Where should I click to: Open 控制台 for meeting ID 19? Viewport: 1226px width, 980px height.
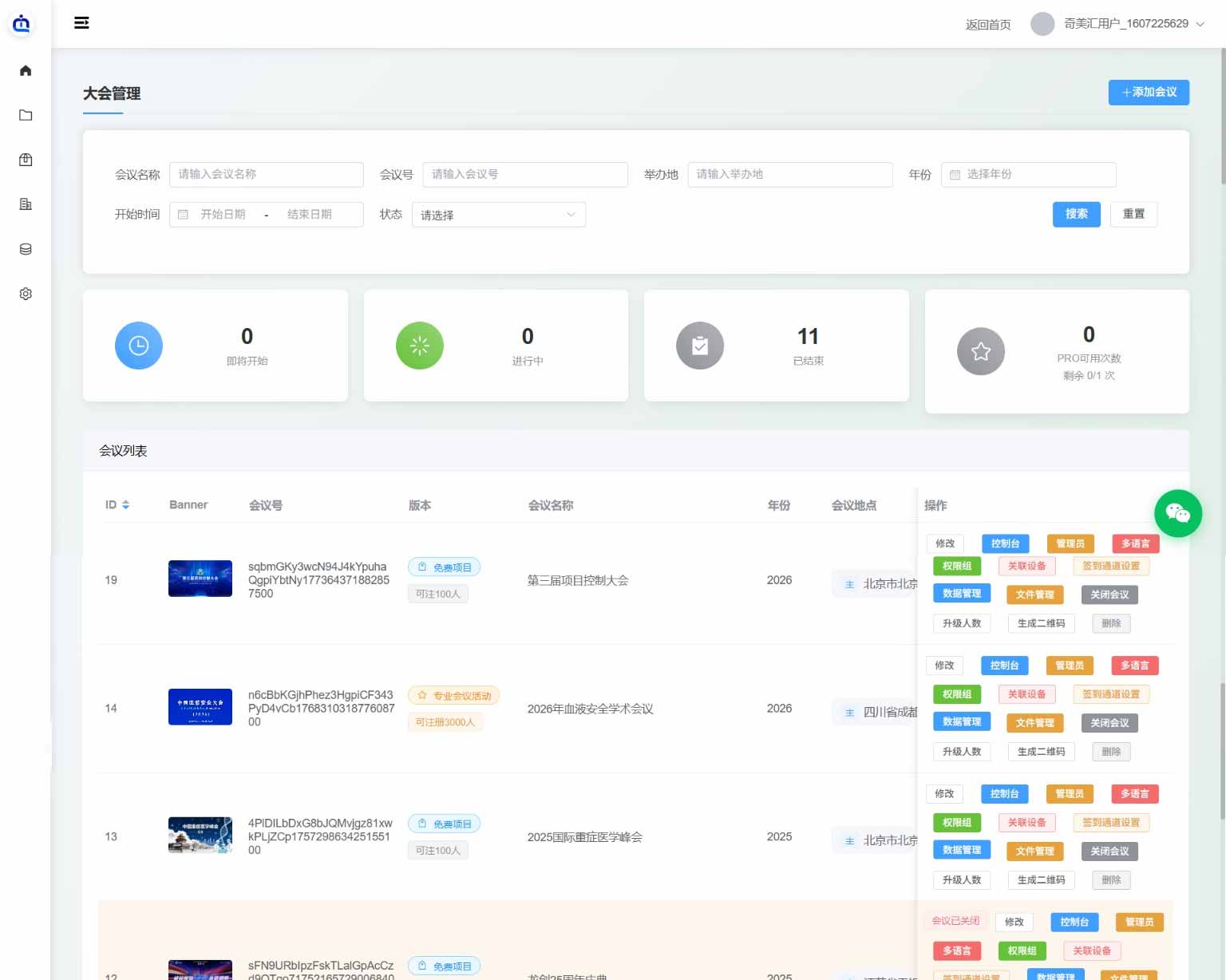pyautogui.click(x=1005, y=543)
